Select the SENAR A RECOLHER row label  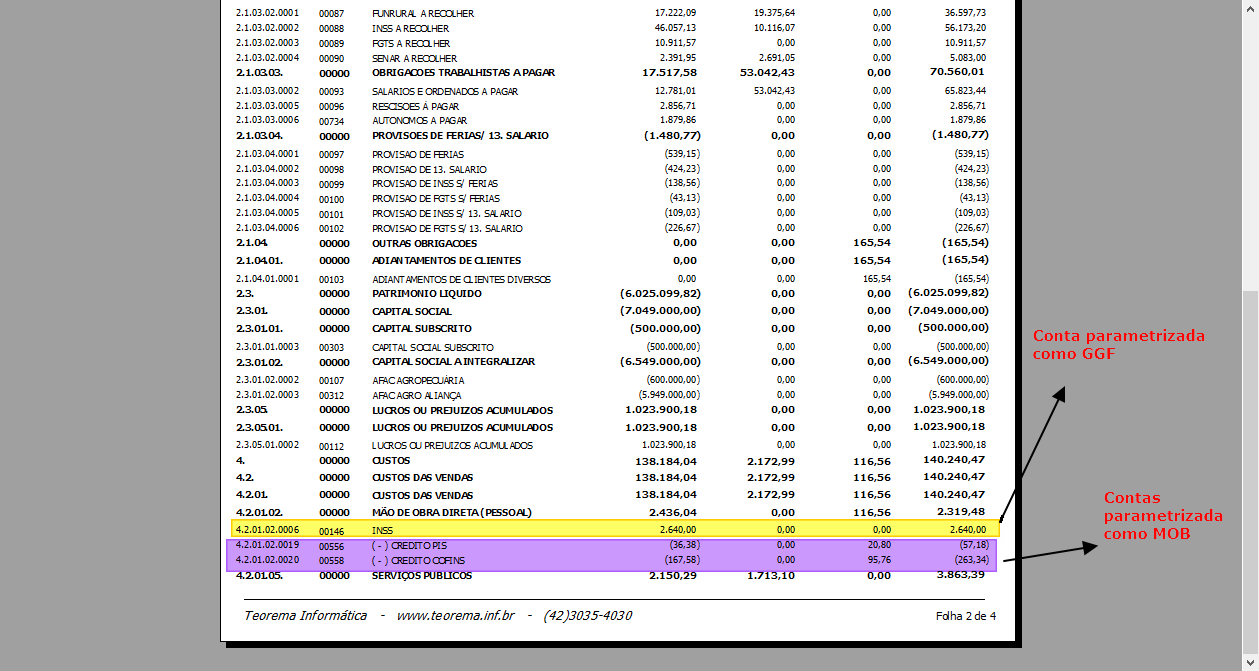414,59
